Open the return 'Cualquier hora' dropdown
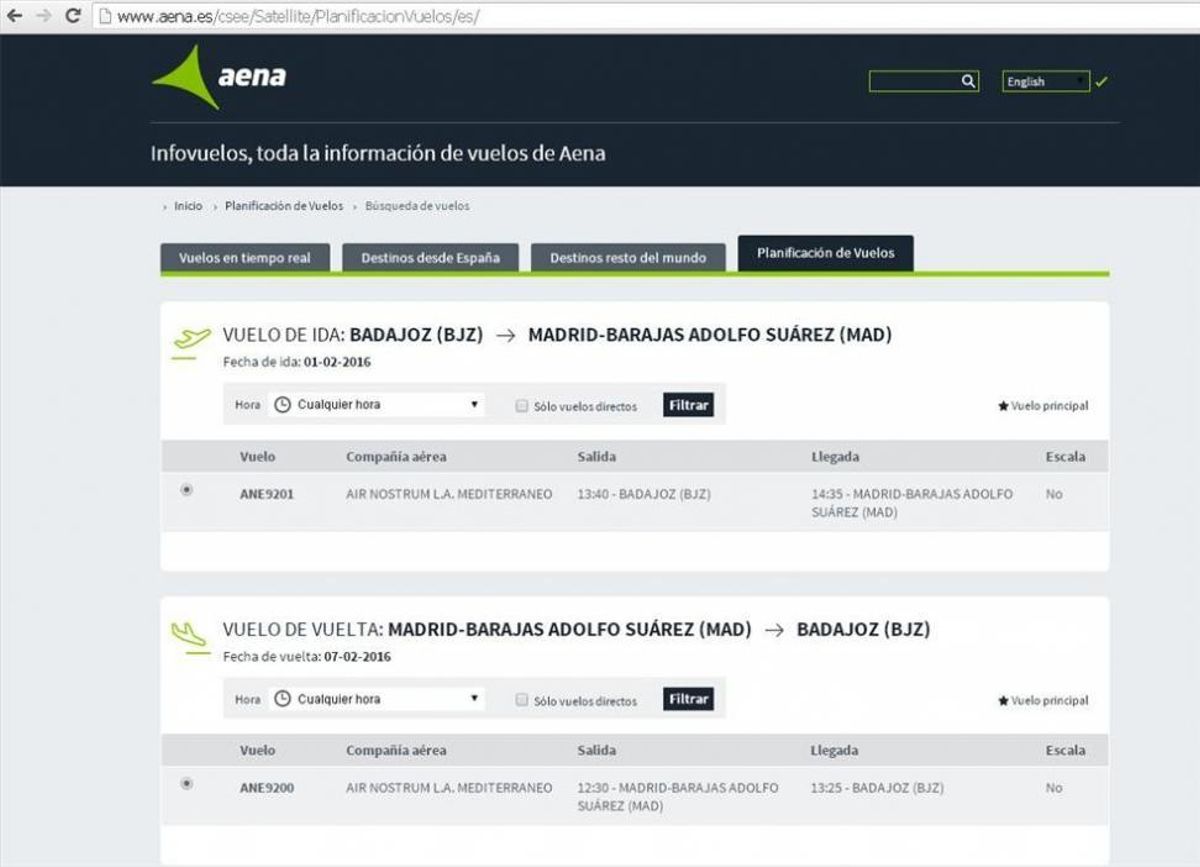The width and height of the screenshot is (1200, 867). tap(377, 699)
